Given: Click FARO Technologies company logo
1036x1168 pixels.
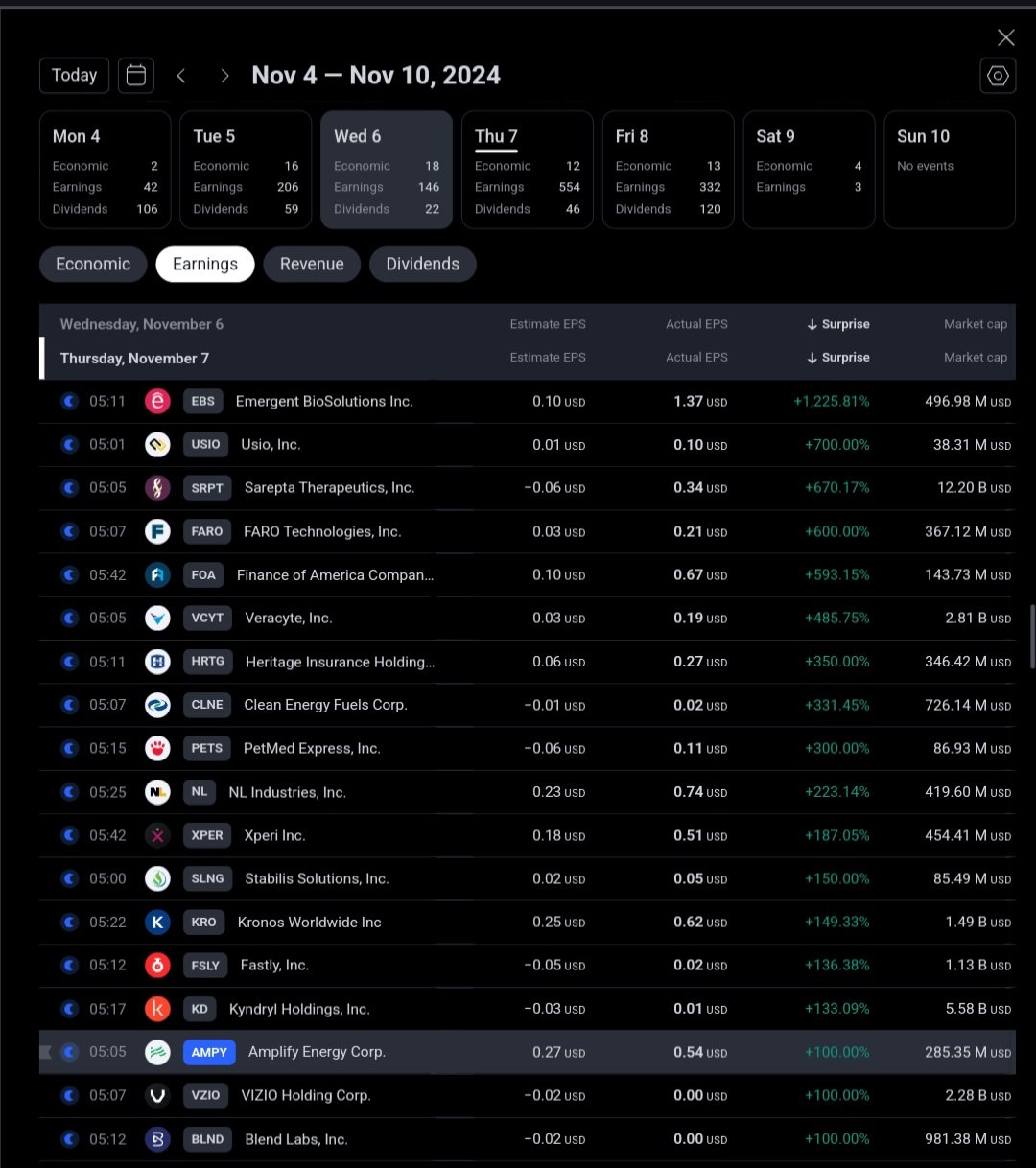Looking at the screenshot, I should (x=157, y=531).
